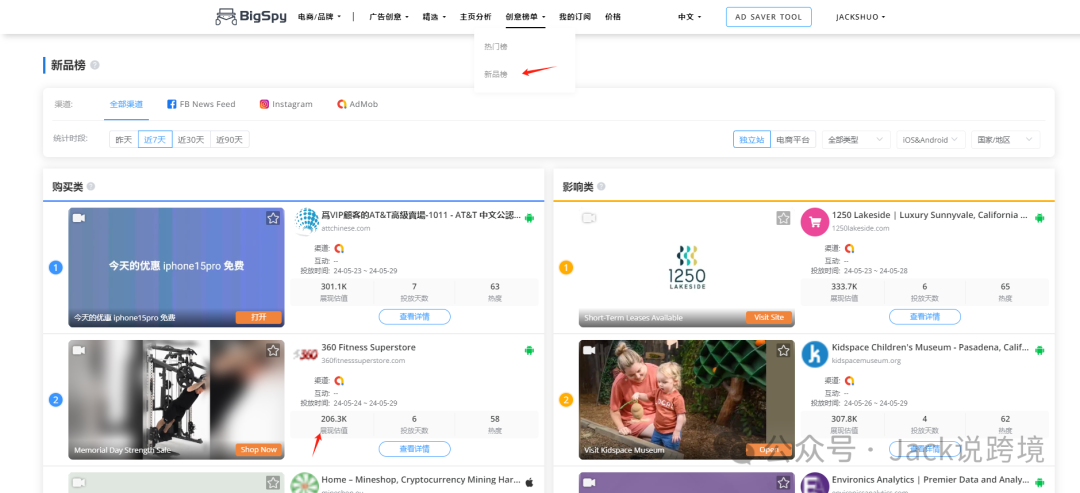Open the iOS&Android platform dropdown
The image size is (1080, 493).
tap(930, 140)
